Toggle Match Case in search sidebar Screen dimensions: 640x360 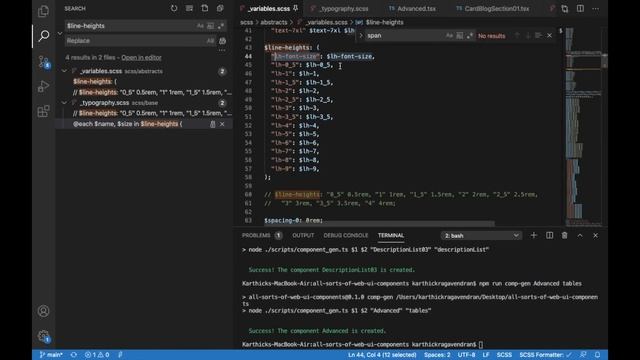click(200, 26)
